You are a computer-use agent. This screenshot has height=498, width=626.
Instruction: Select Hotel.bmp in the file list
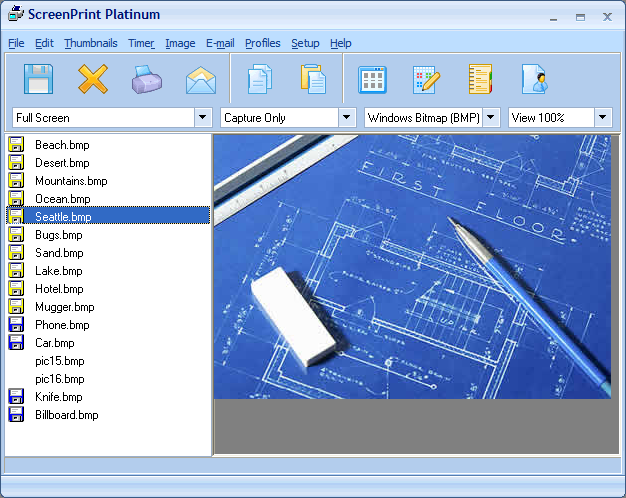(x=59, y=288)
